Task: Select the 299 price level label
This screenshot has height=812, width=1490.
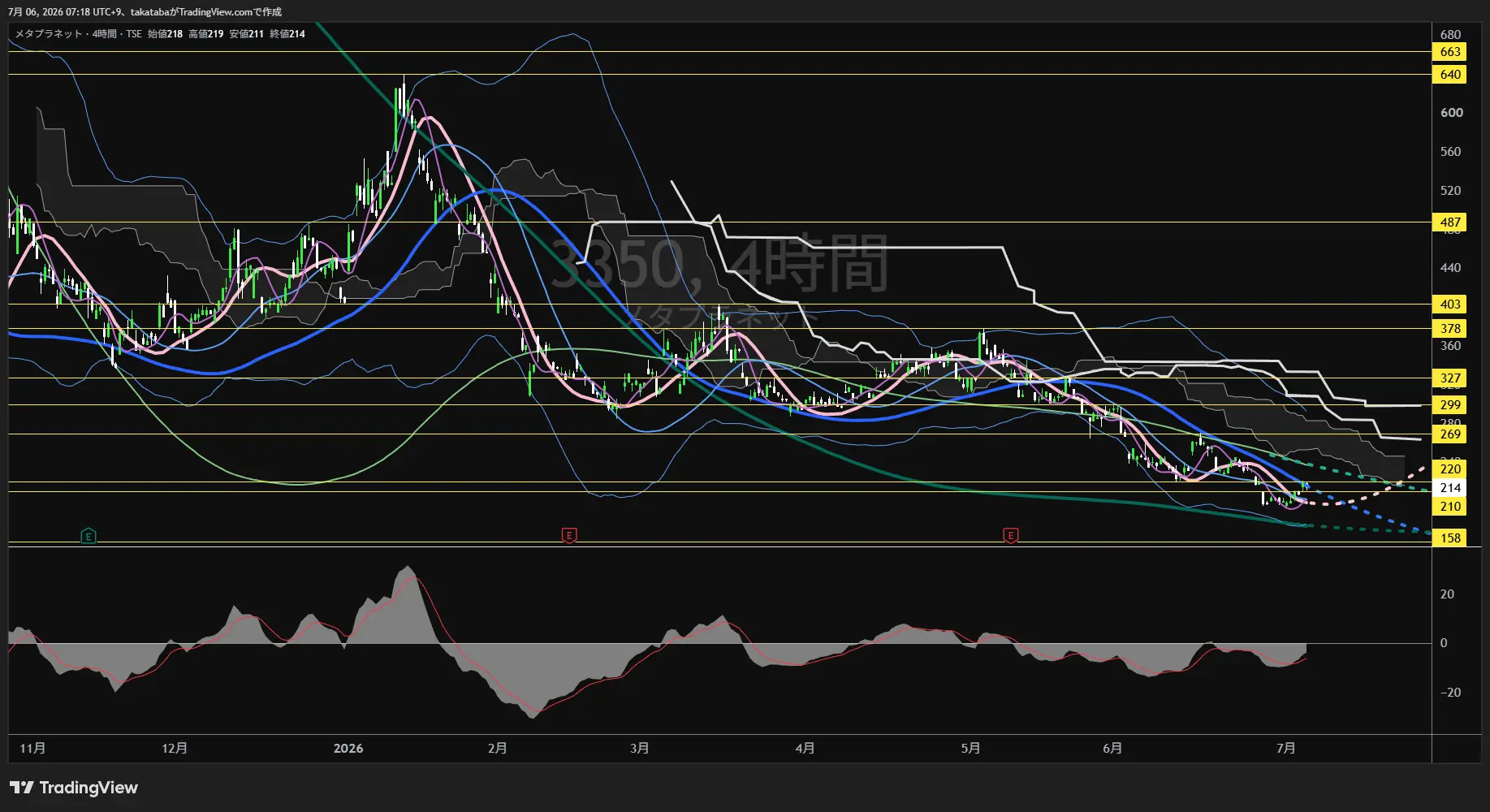Action: coord(1450,405)
